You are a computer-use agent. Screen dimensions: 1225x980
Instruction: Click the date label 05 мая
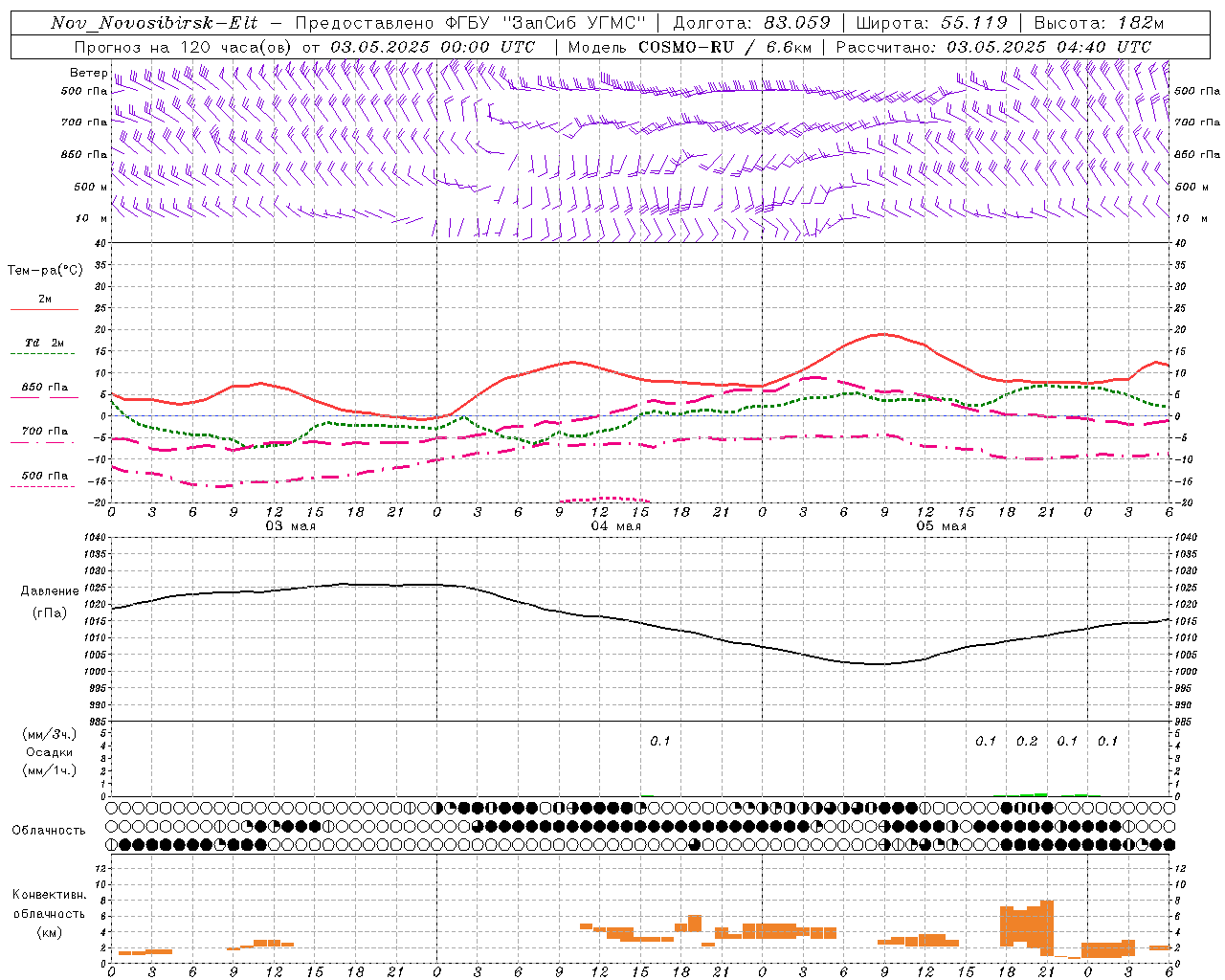coord(941,526)
